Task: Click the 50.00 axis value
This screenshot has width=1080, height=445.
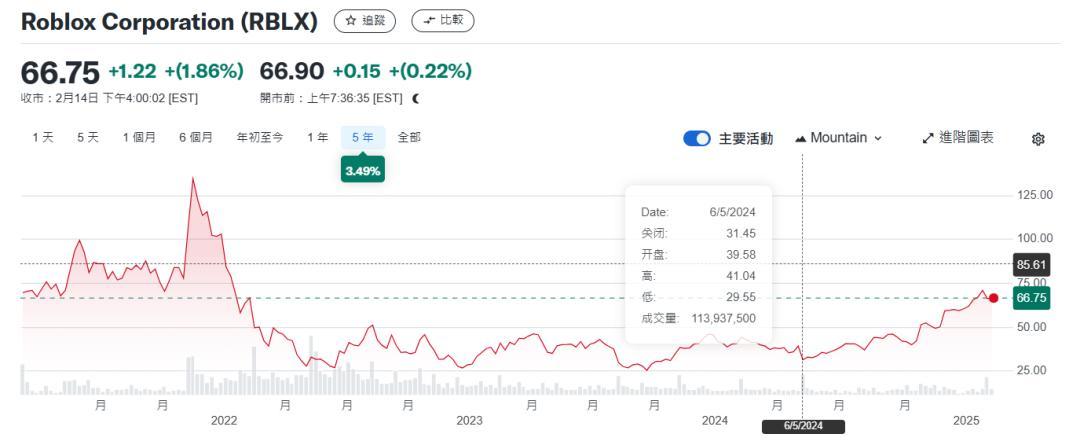Action: 1032,327
